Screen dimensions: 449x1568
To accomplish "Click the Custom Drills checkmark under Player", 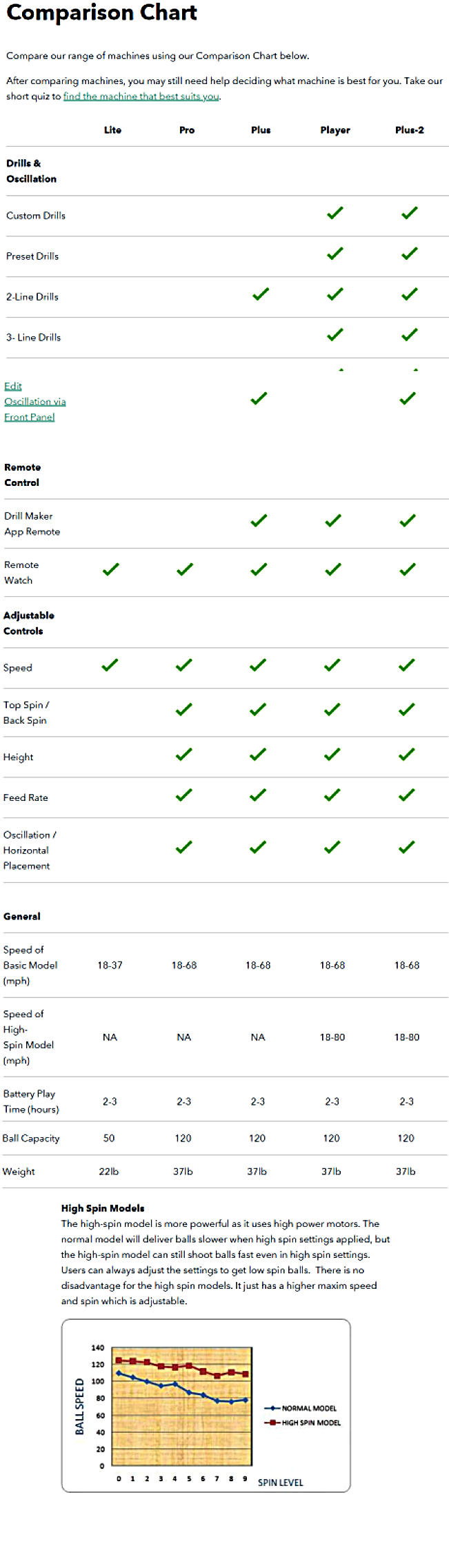I will pos(335,213).
